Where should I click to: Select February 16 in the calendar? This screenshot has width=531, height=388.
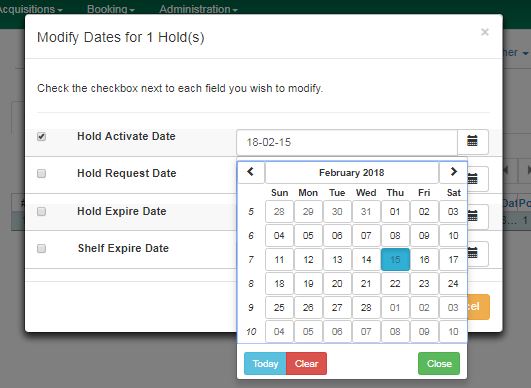[x=424, y=260]
